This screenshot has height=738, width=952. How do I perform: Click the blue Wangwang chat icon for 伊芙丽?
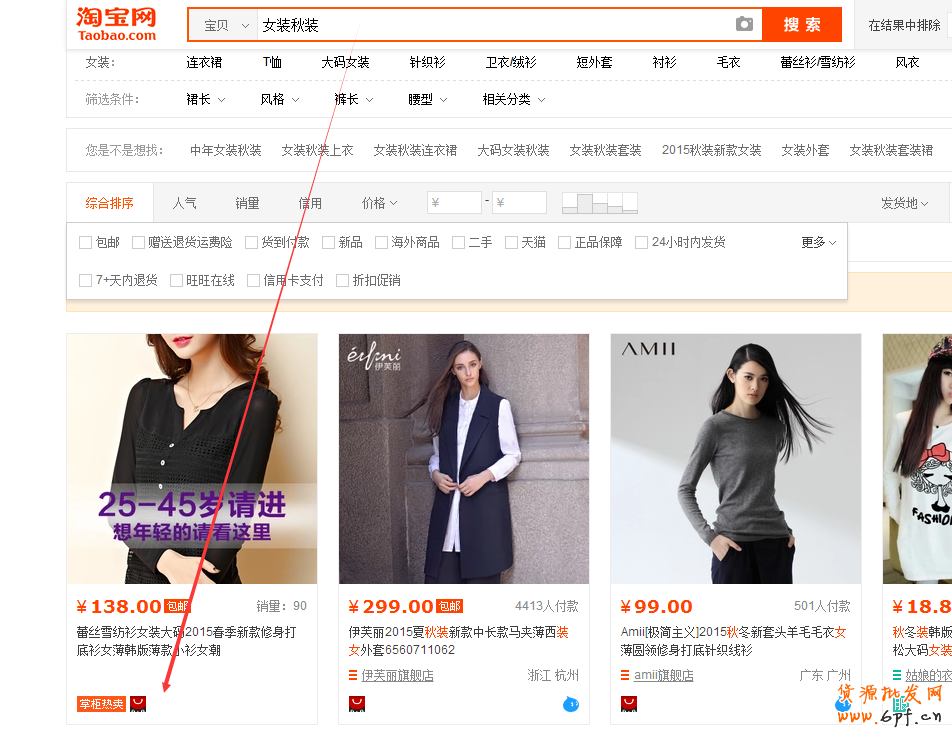click(x=571, y=704)
